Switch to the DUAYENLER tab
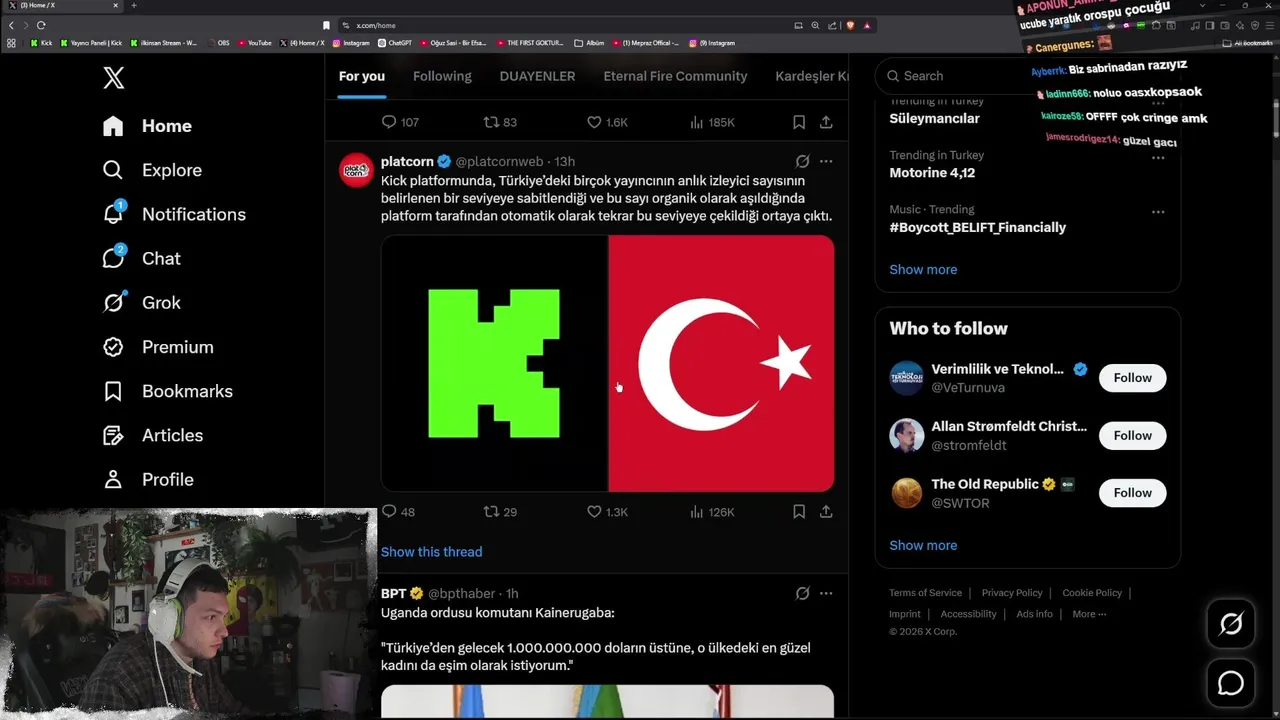 click(537, 76)
